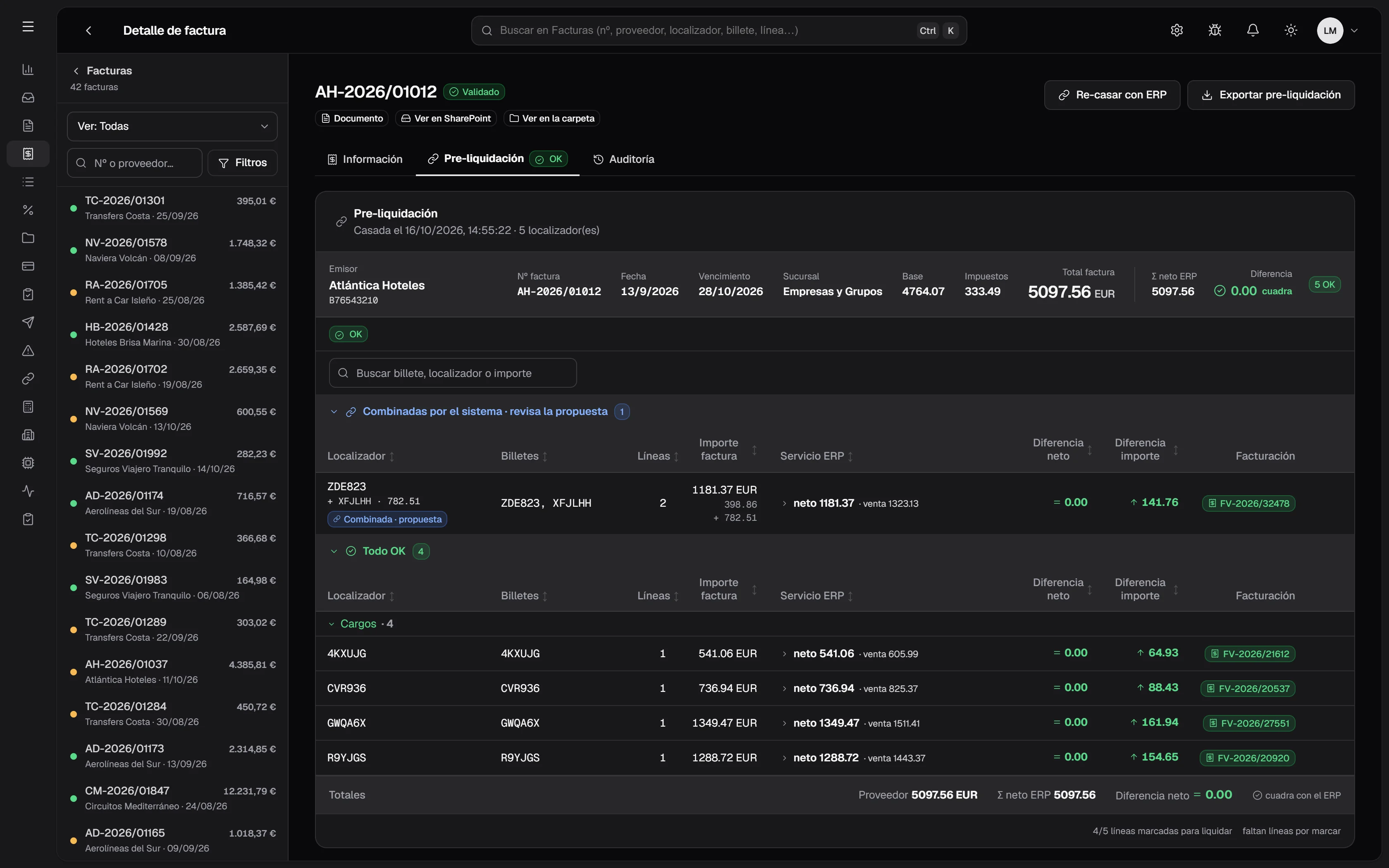The height and width of the screenshot is (868, 1389).
Task: Open the 'Ver: Todas' dropdown
Action: pos(172,126)
